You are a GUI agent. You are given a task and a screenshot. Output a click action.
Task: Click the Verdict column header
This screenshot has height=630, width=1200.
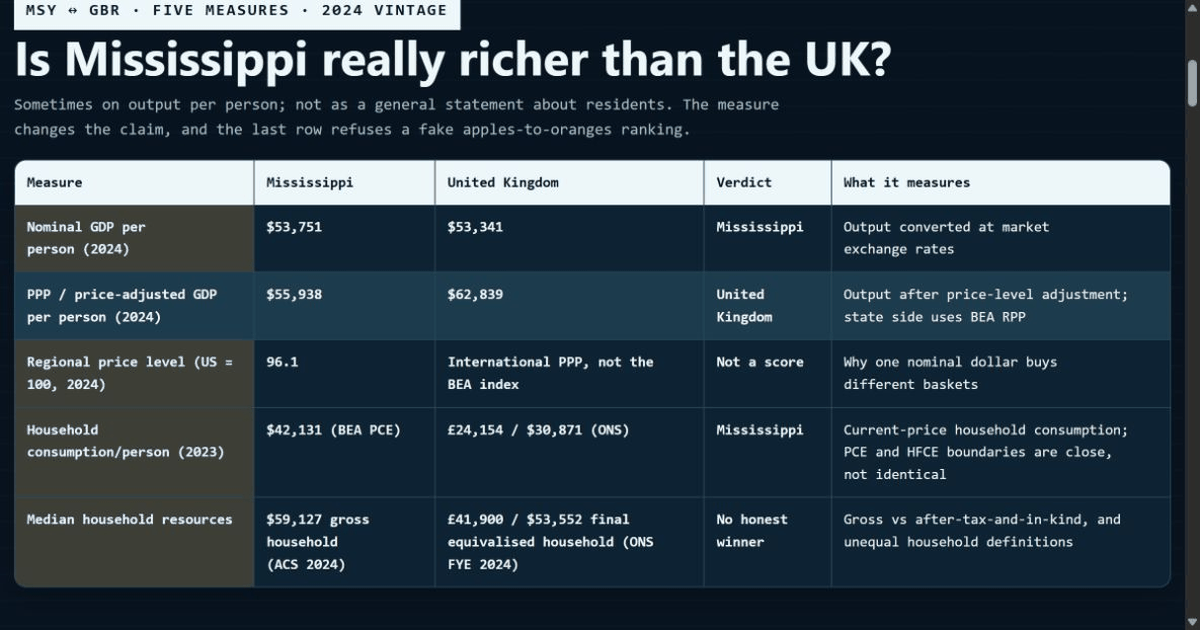coord(768,183)
